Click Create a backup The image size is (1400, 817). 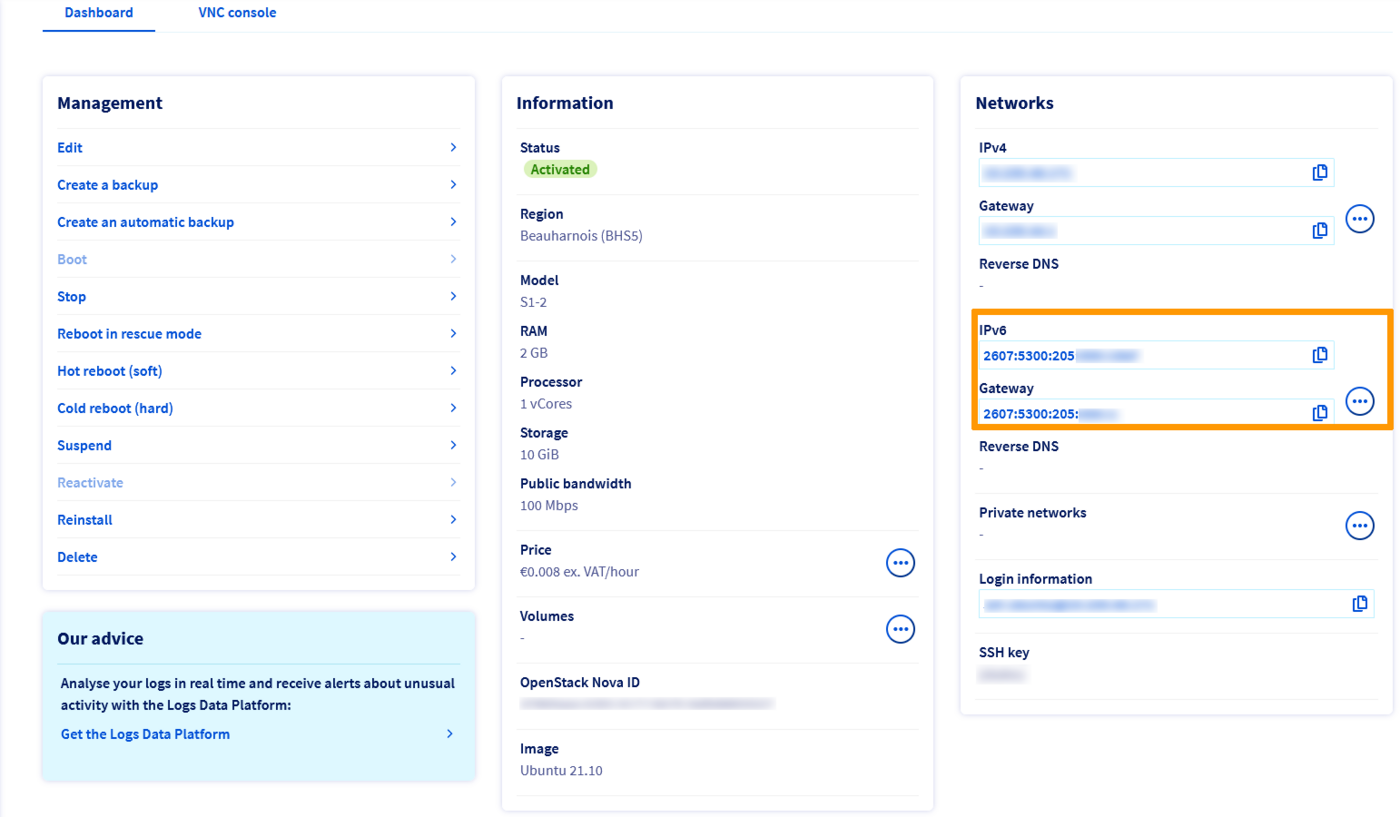[x=108, y=185]
